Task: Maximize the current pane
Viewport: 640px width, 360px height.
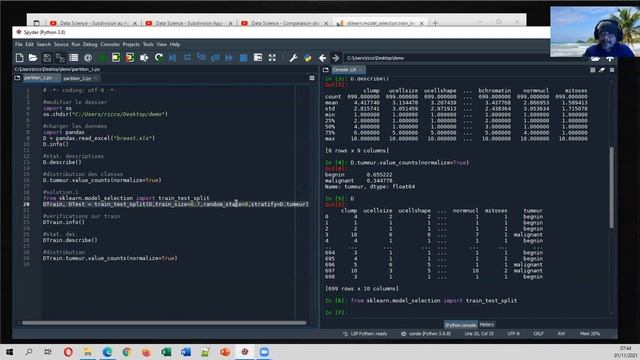Action: pos(258,58)
